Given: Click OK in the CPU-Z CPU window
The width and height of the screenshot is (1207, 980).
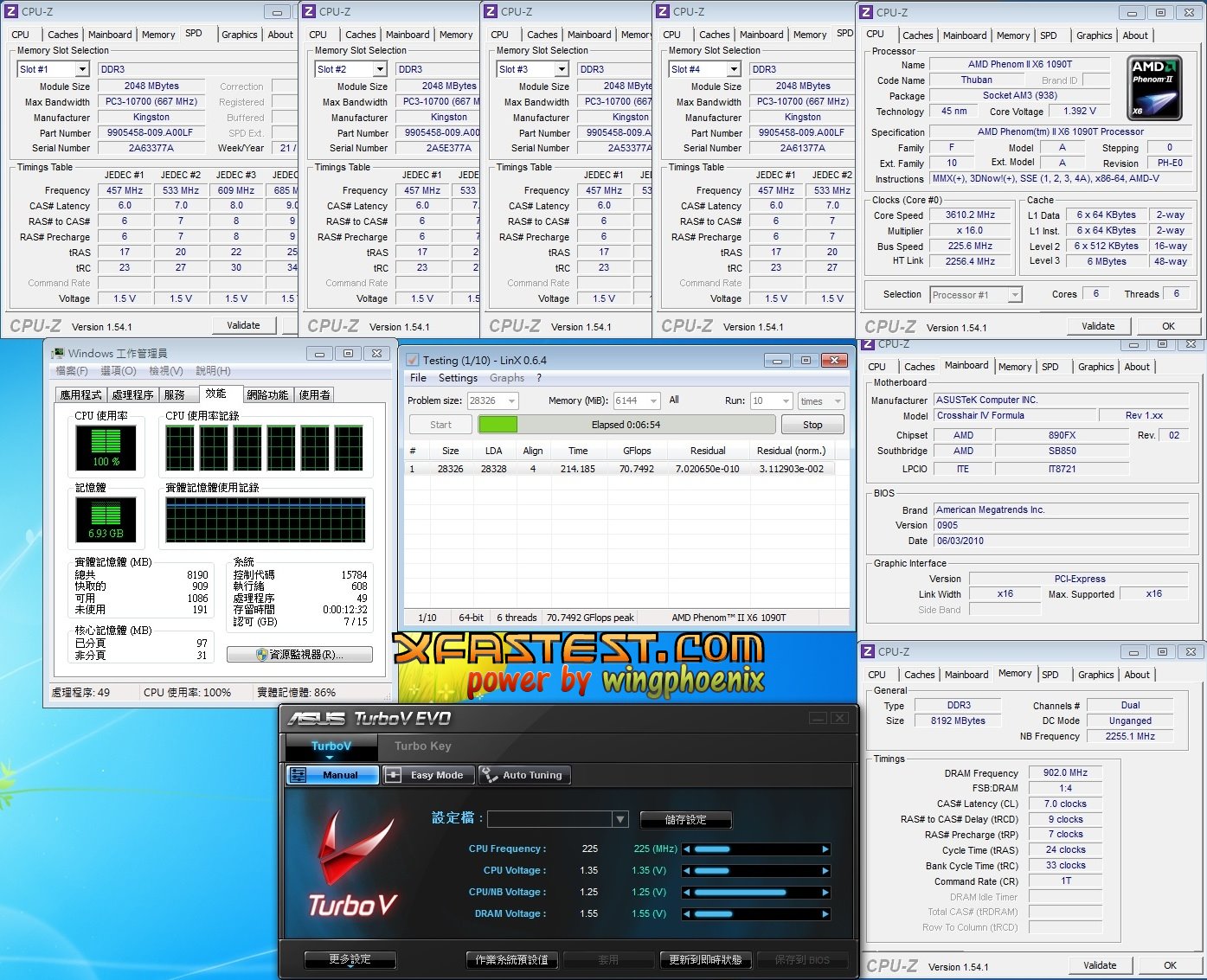Looking at the screenshot, I should pos(1168,326).
